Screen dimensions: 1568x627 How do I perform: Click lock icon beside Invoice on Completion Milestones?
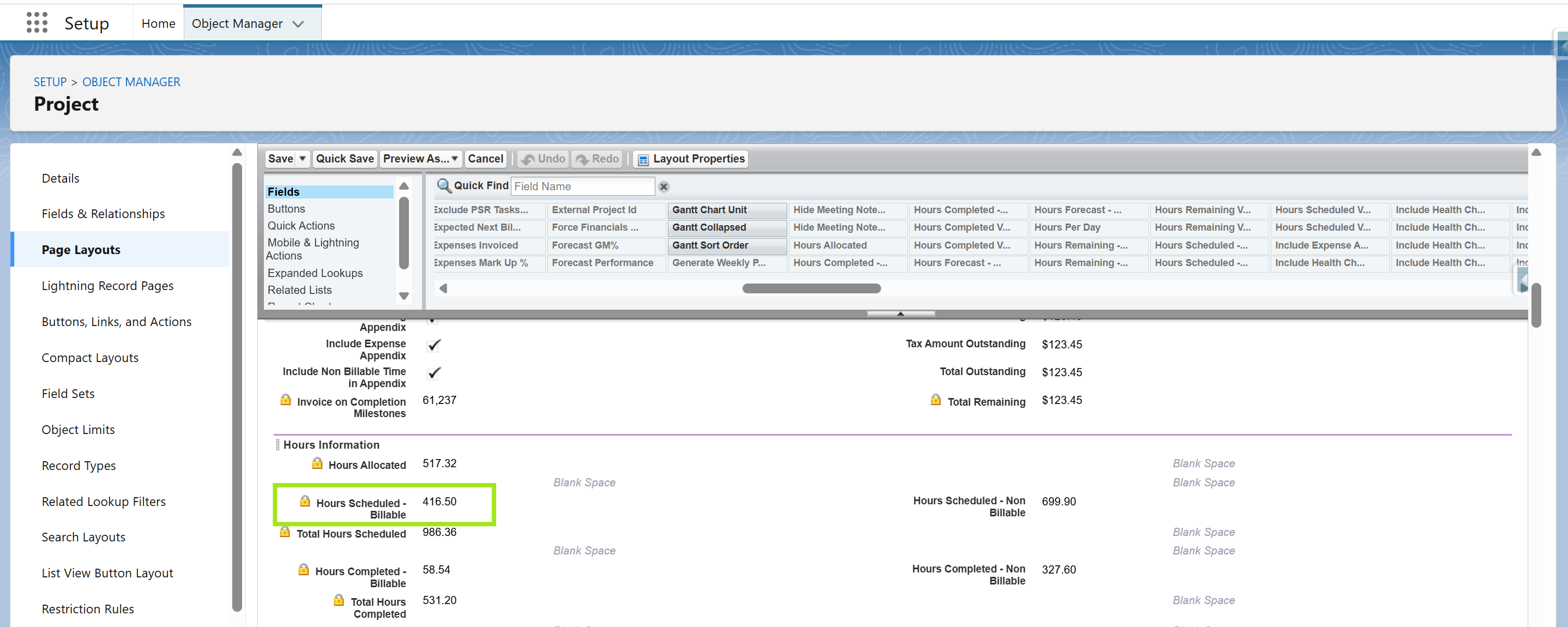(x=286, y=399)
